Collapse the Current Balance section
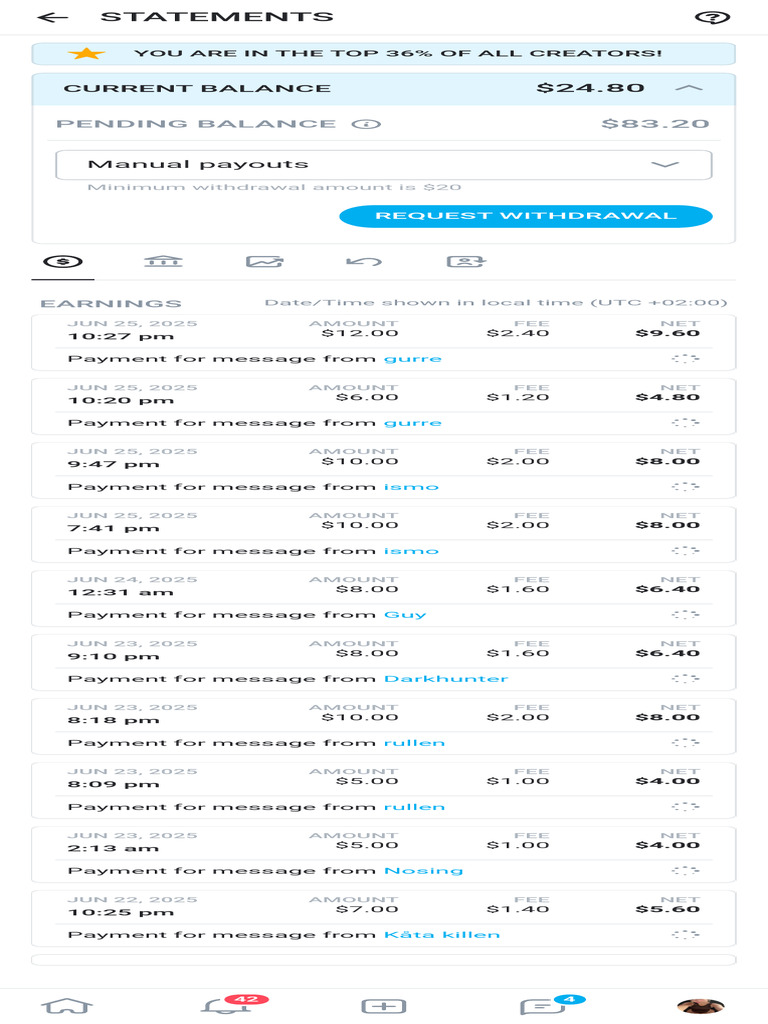Screen dimensions: 768x1024 [x=689, y=88]
